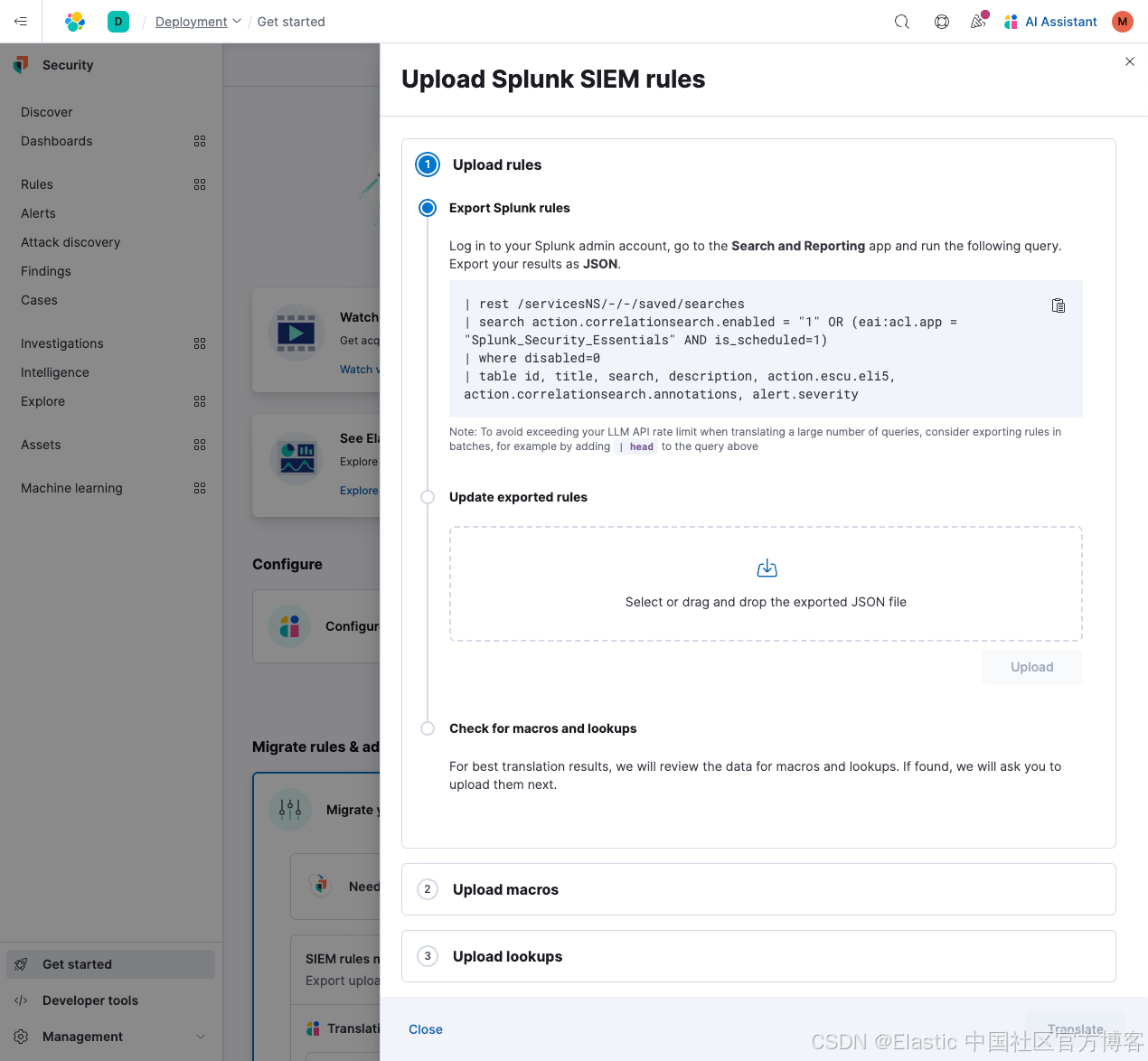Click the Close button in the flyout footer
Viewport: 1148px width, 1061px height.
pyautogui.click(x=426, y=1029)
